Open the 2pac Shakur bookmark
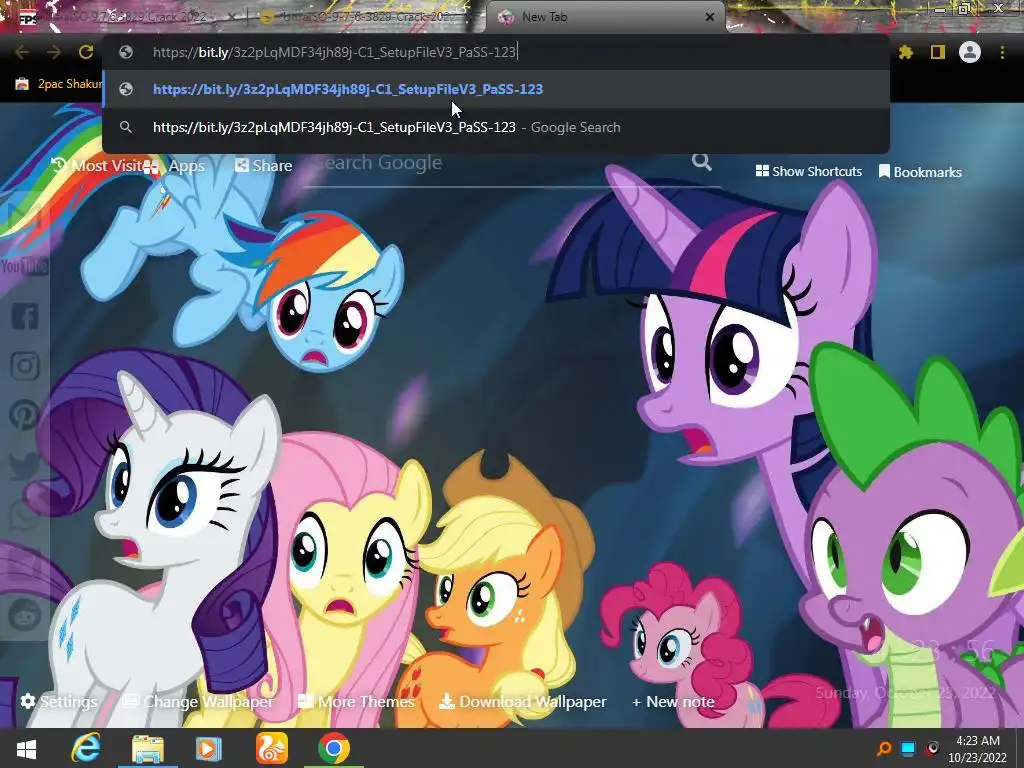Screen dimensions: 1024x768 tap(57, 84)
